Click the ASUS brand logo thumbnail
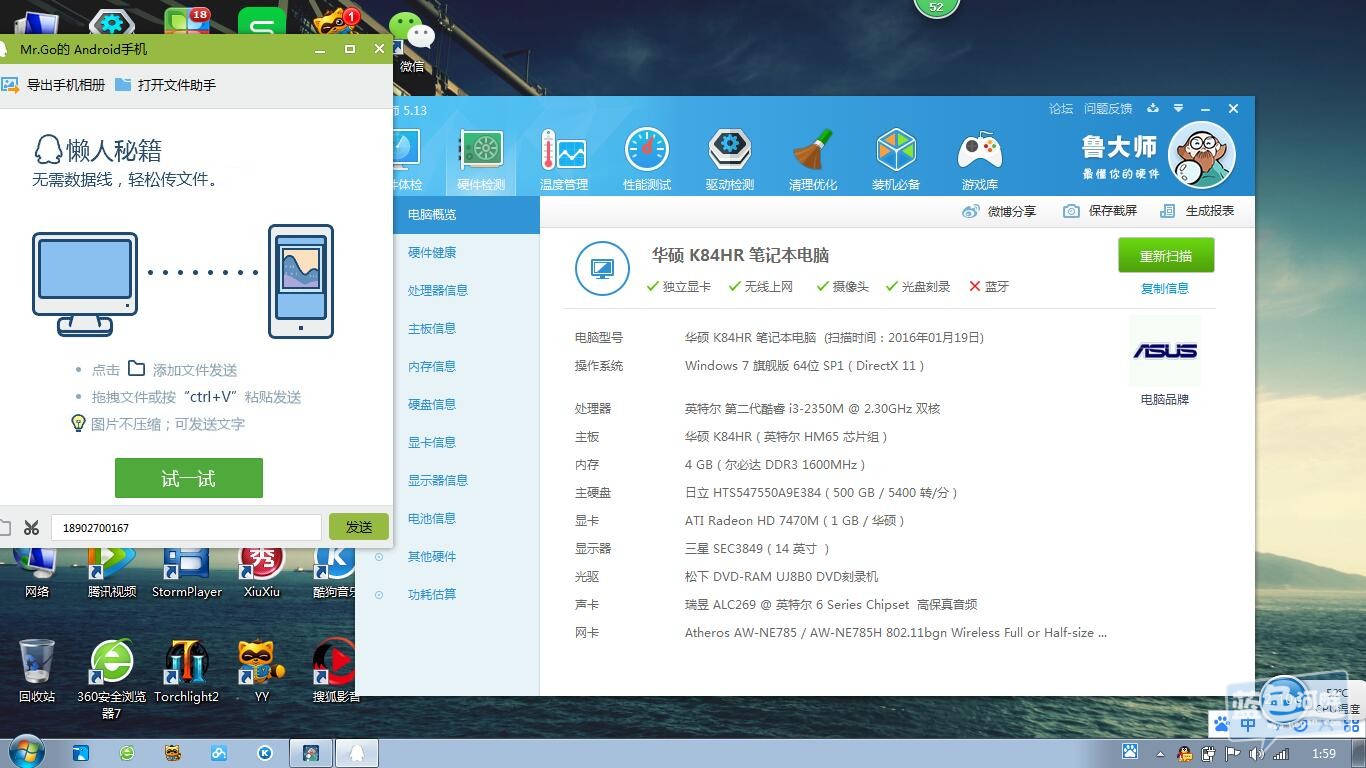Viewport: 1366px width, 768px height. point(1165,351)
